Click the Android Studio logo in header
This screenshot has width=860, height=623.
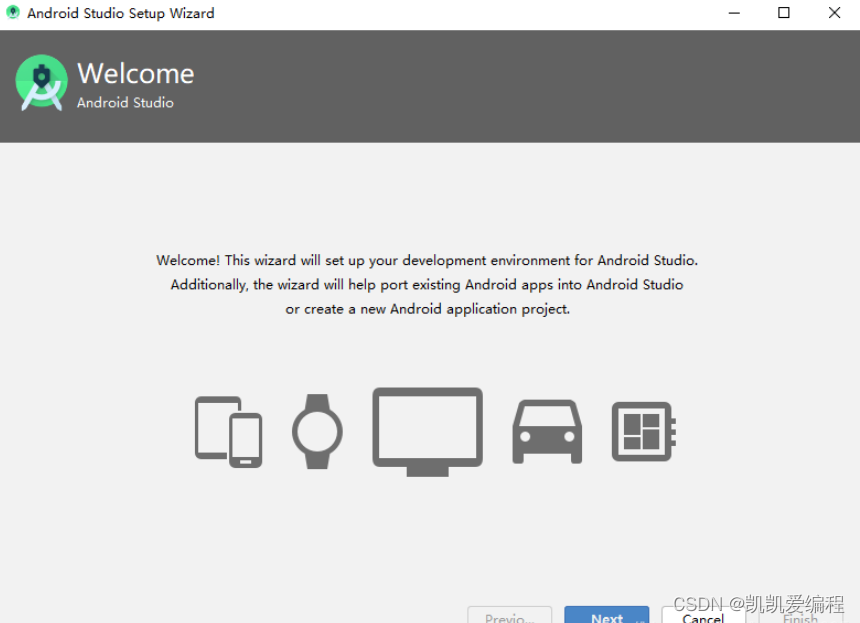pyautogui.click(x=42, y=83)
